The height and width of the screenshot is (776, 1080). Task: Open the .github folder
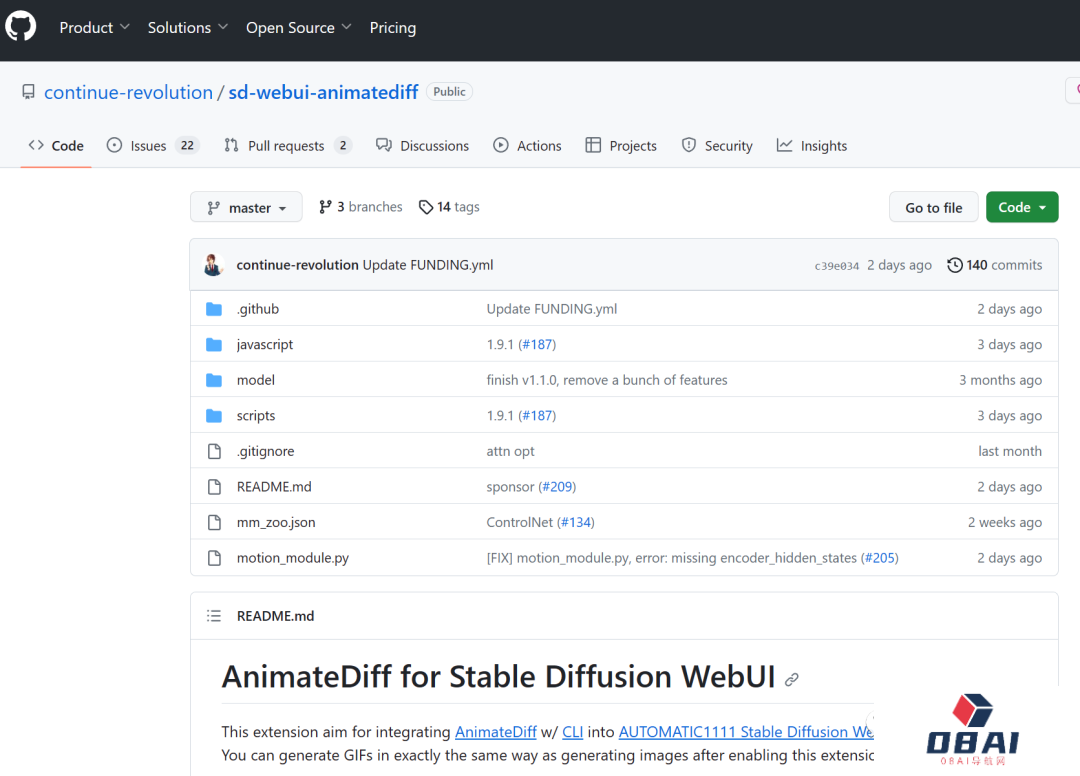click(258, 309)
